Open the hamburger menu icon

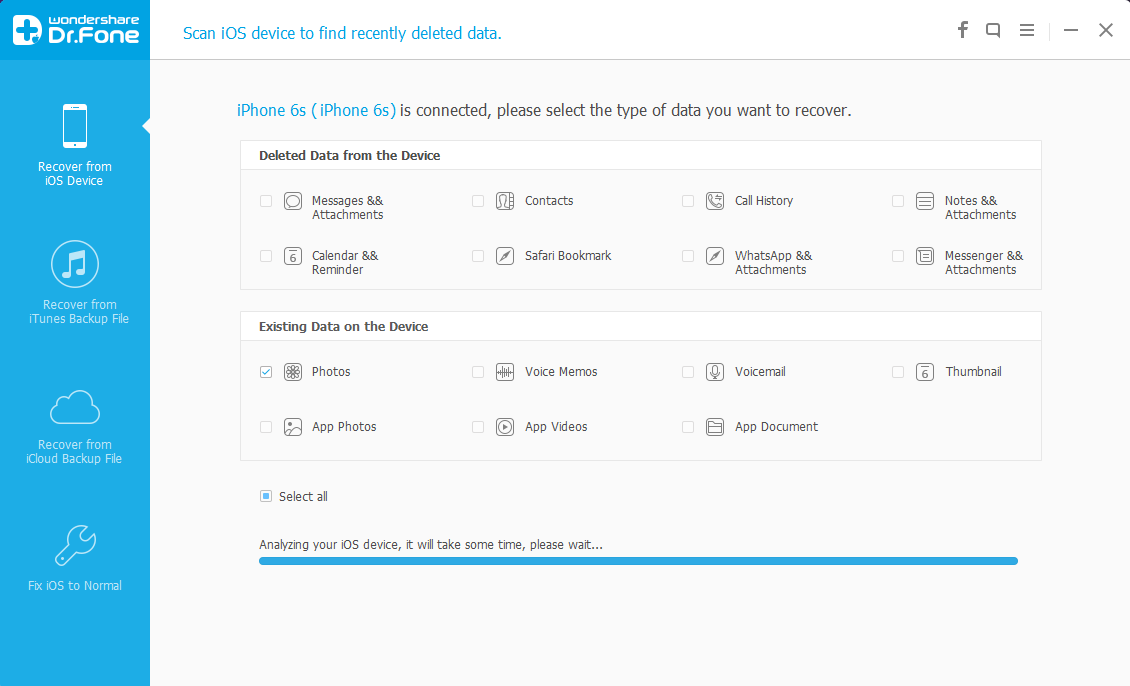coord(1027,30)
